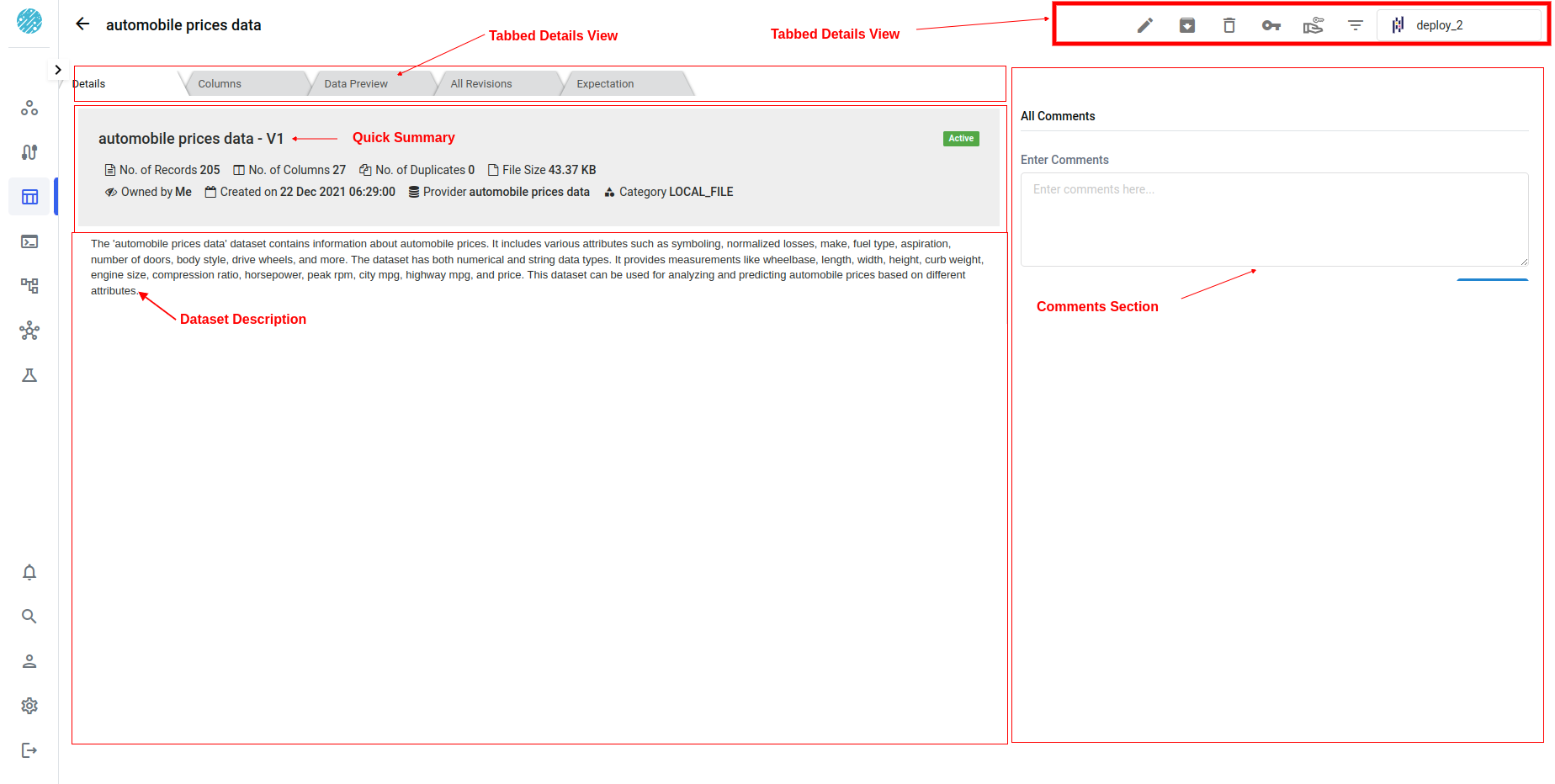Delete the dataset using trash icon

(1229, 25)
